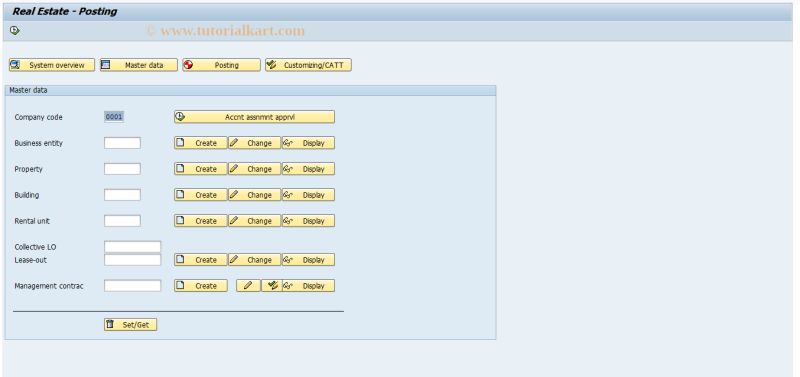Click the Set/Get button
Screen dimensions: 800x377
click(x=130, y=324)
